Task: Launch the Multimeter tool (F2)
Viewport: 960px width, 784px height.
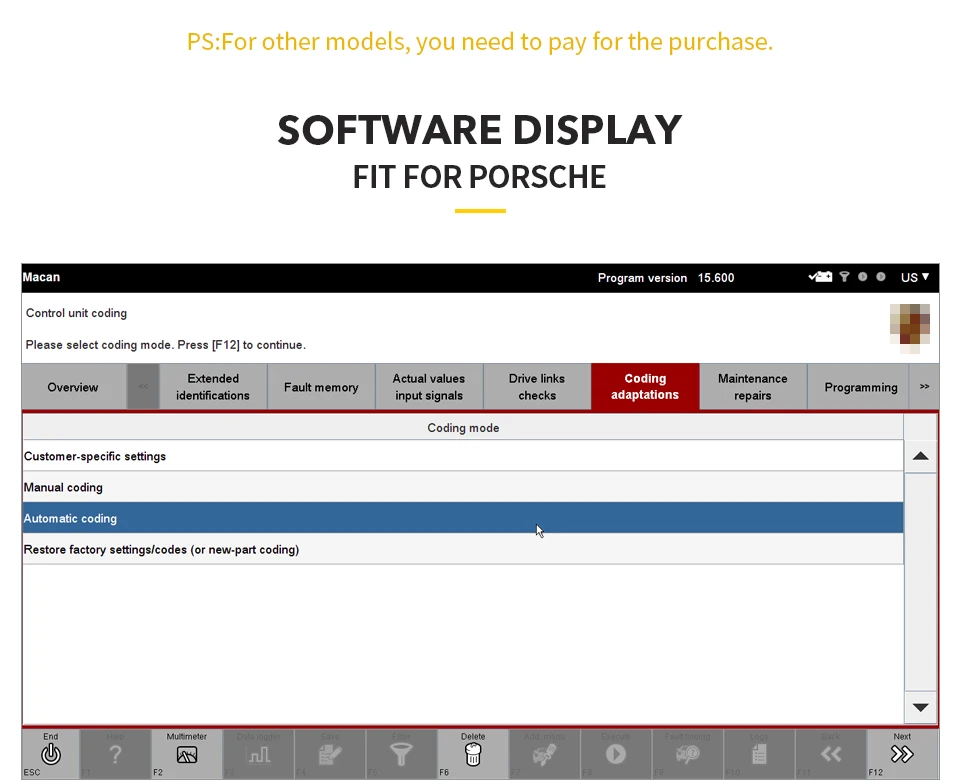Action: [x=187, y=754]
